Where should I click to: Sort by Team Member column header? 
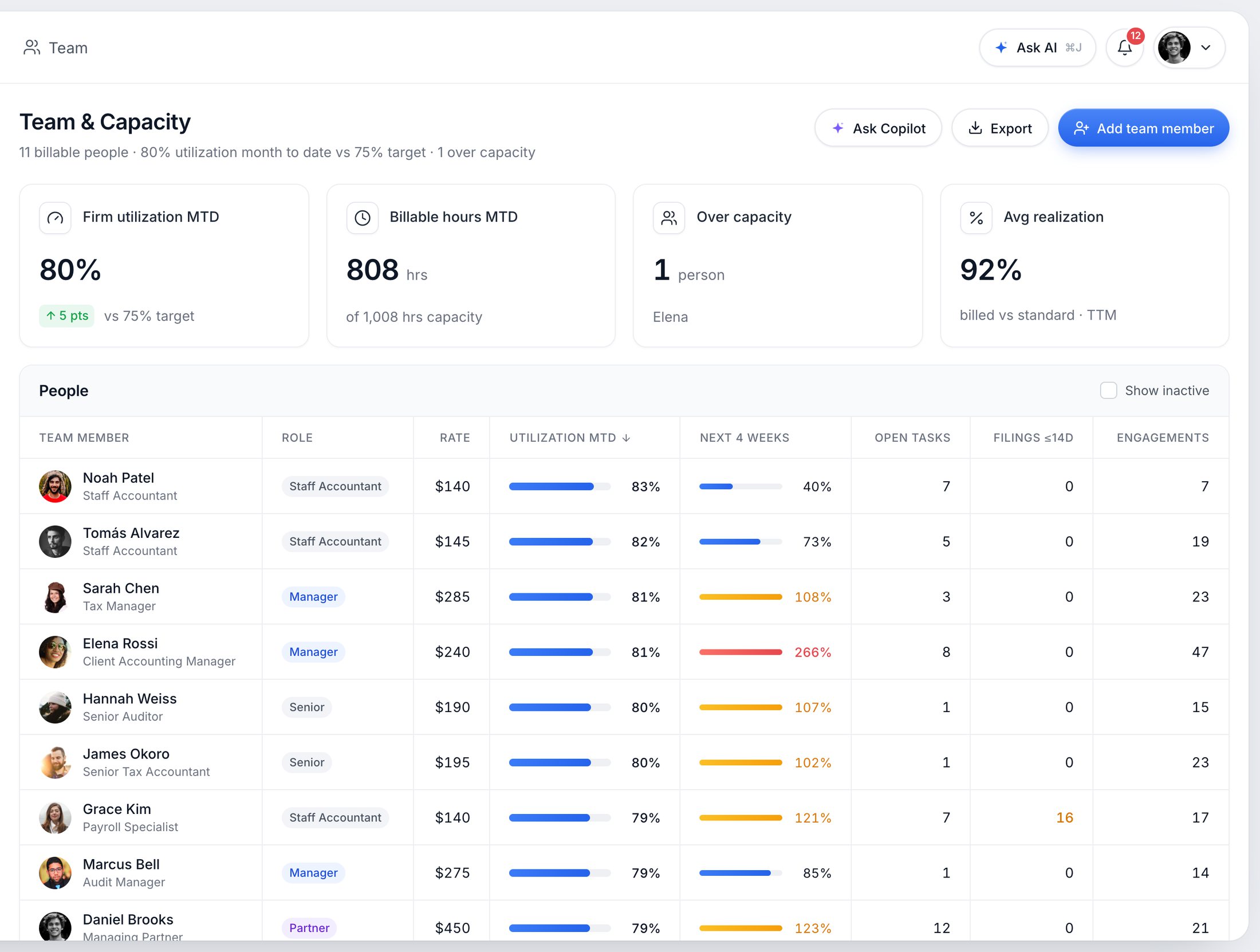[84, 438]
